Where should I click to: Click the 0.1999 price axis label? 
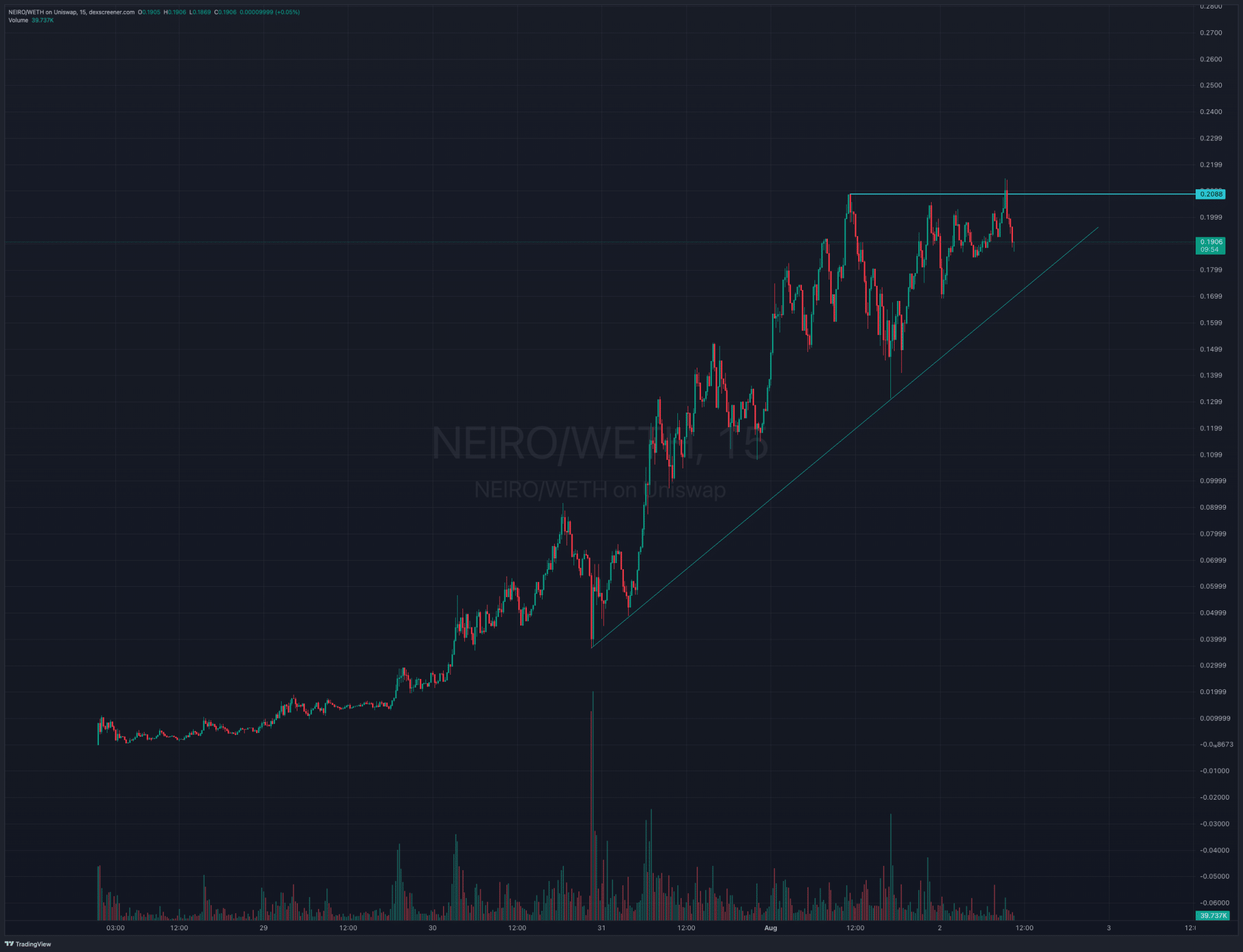pos(1211,217)
